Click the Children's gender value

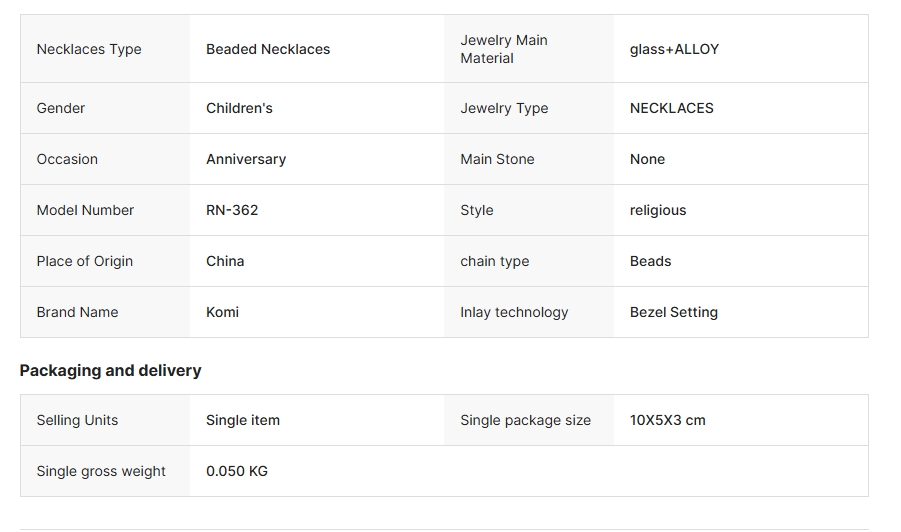(x=239, y=108)
